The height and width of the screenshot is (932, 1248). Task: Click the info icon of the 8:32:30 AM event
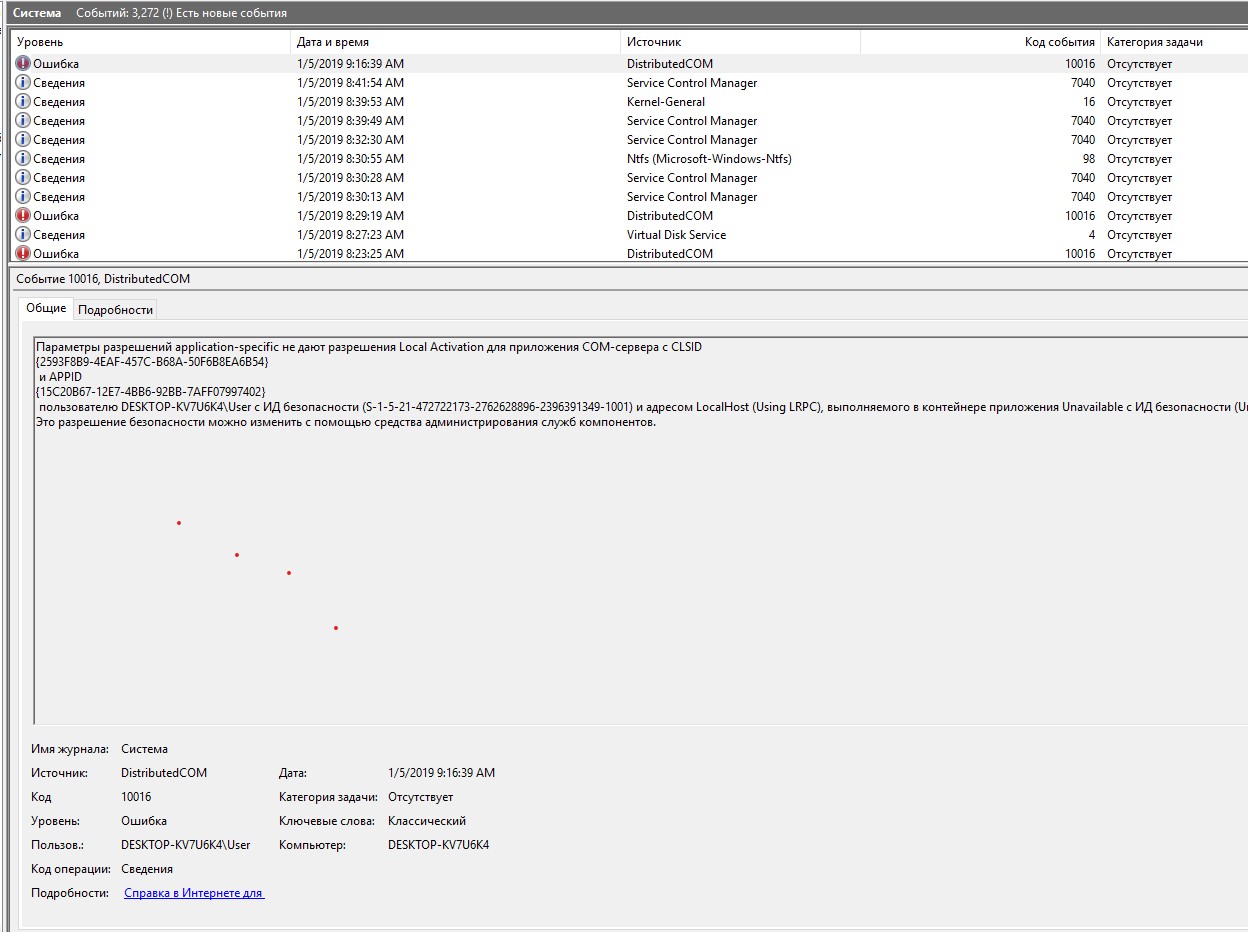(23, 140)
